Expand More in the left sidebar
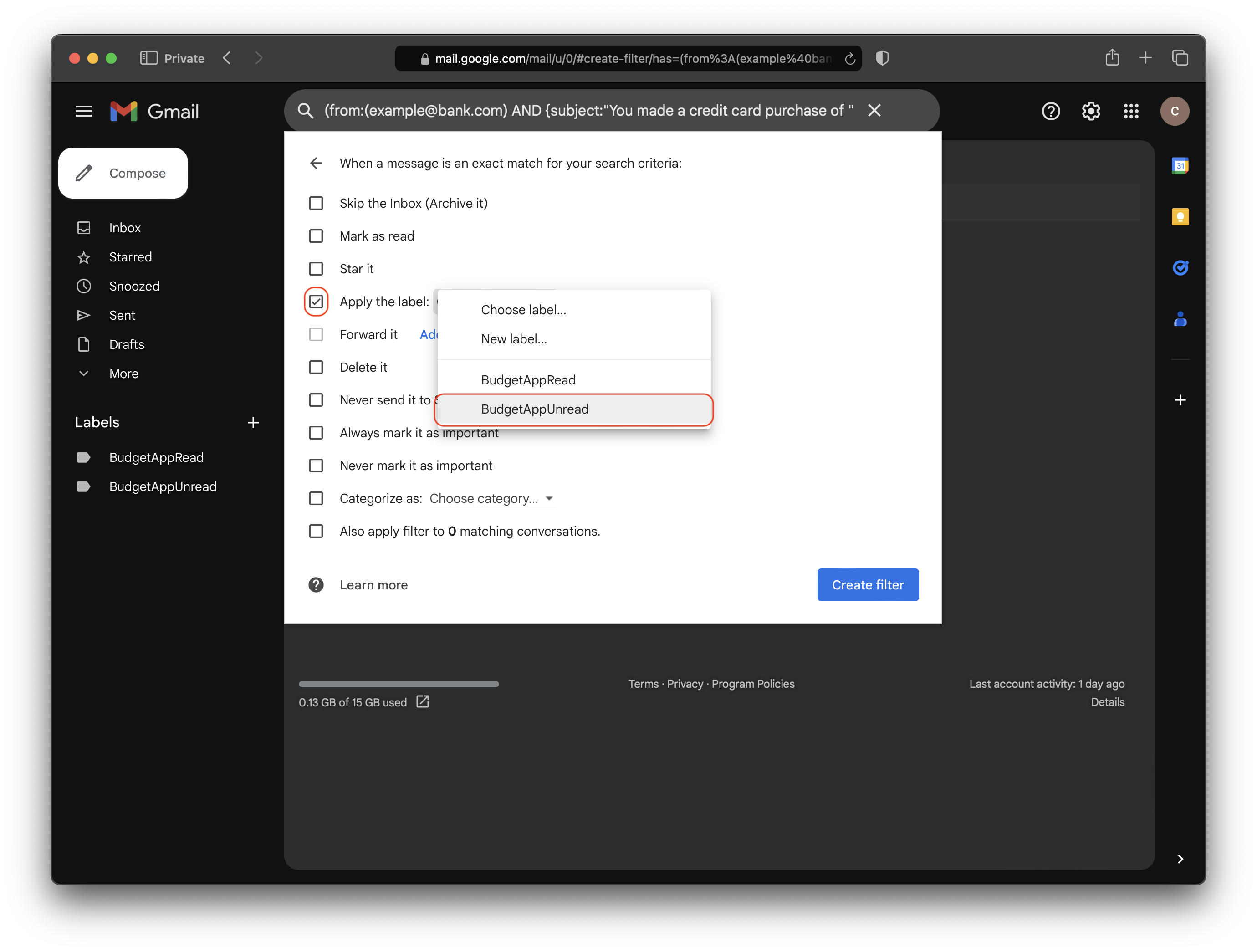The image size is (1257, 952). pos(123,374)
